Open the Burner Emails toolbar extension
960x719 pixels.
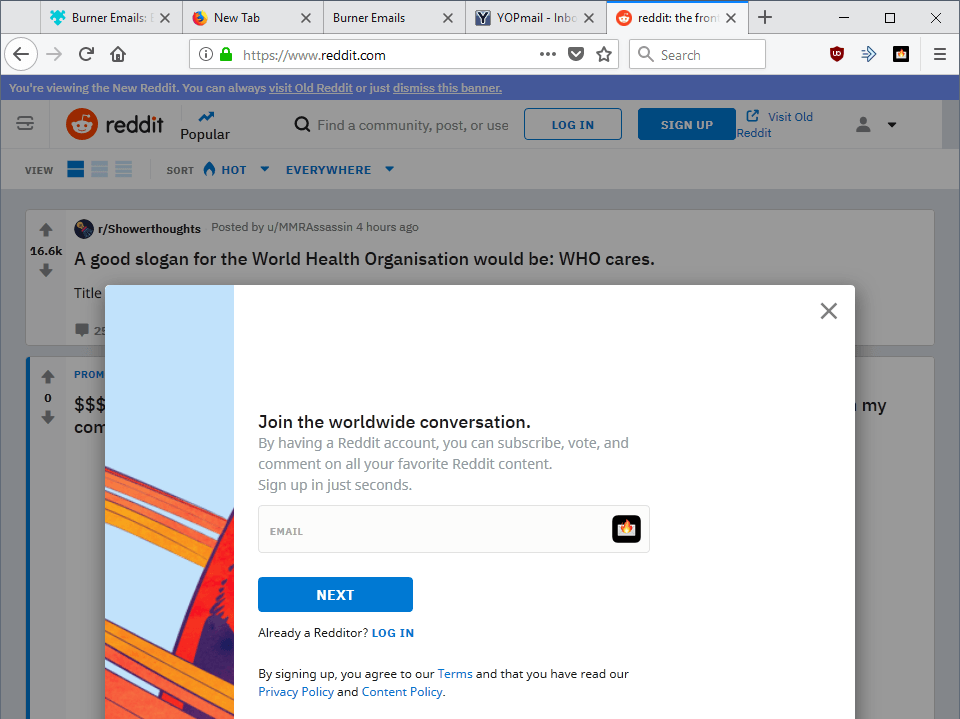click(901, 55)
